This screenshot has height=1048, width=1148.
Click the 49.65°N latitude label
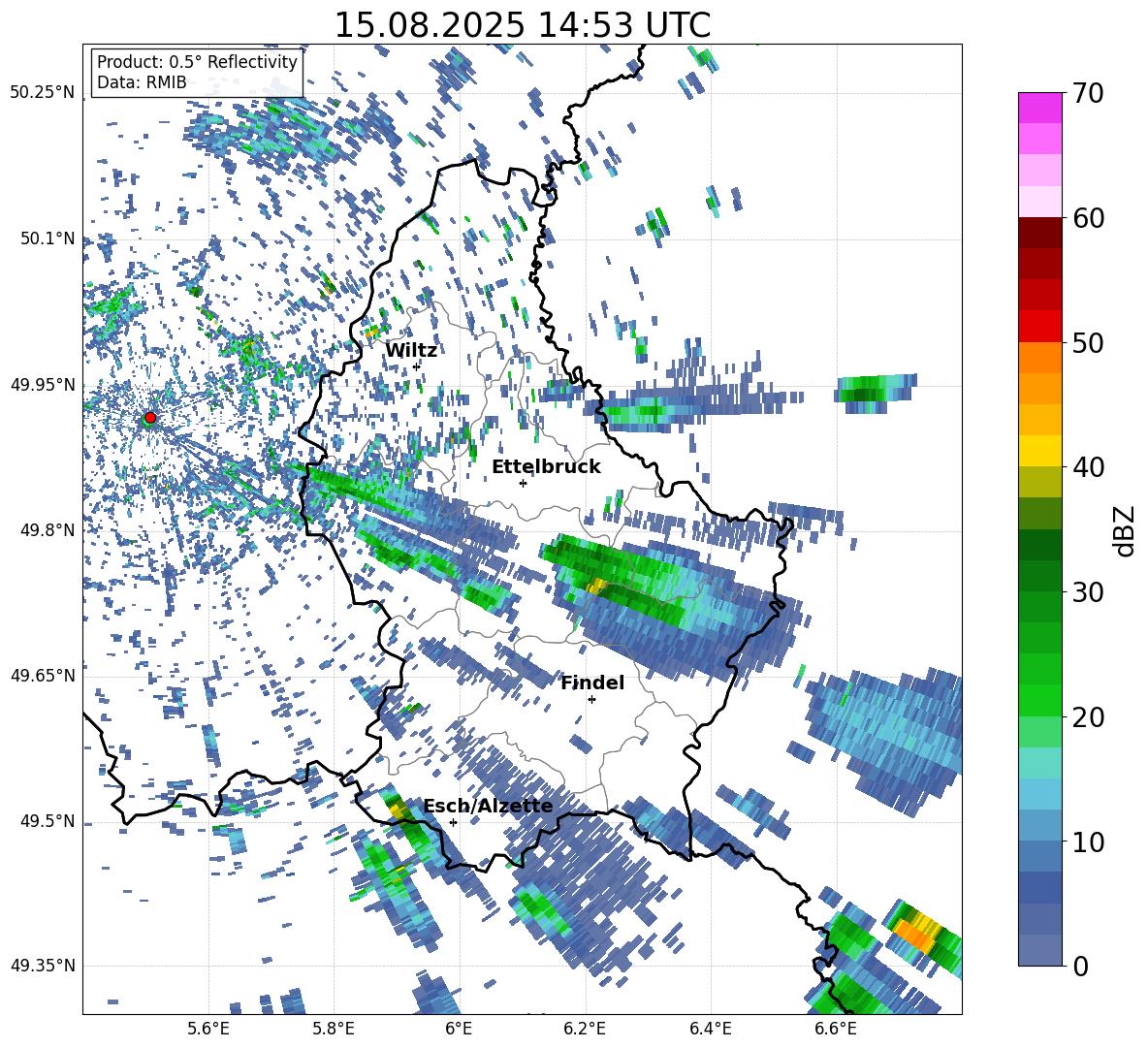point(43,675)
